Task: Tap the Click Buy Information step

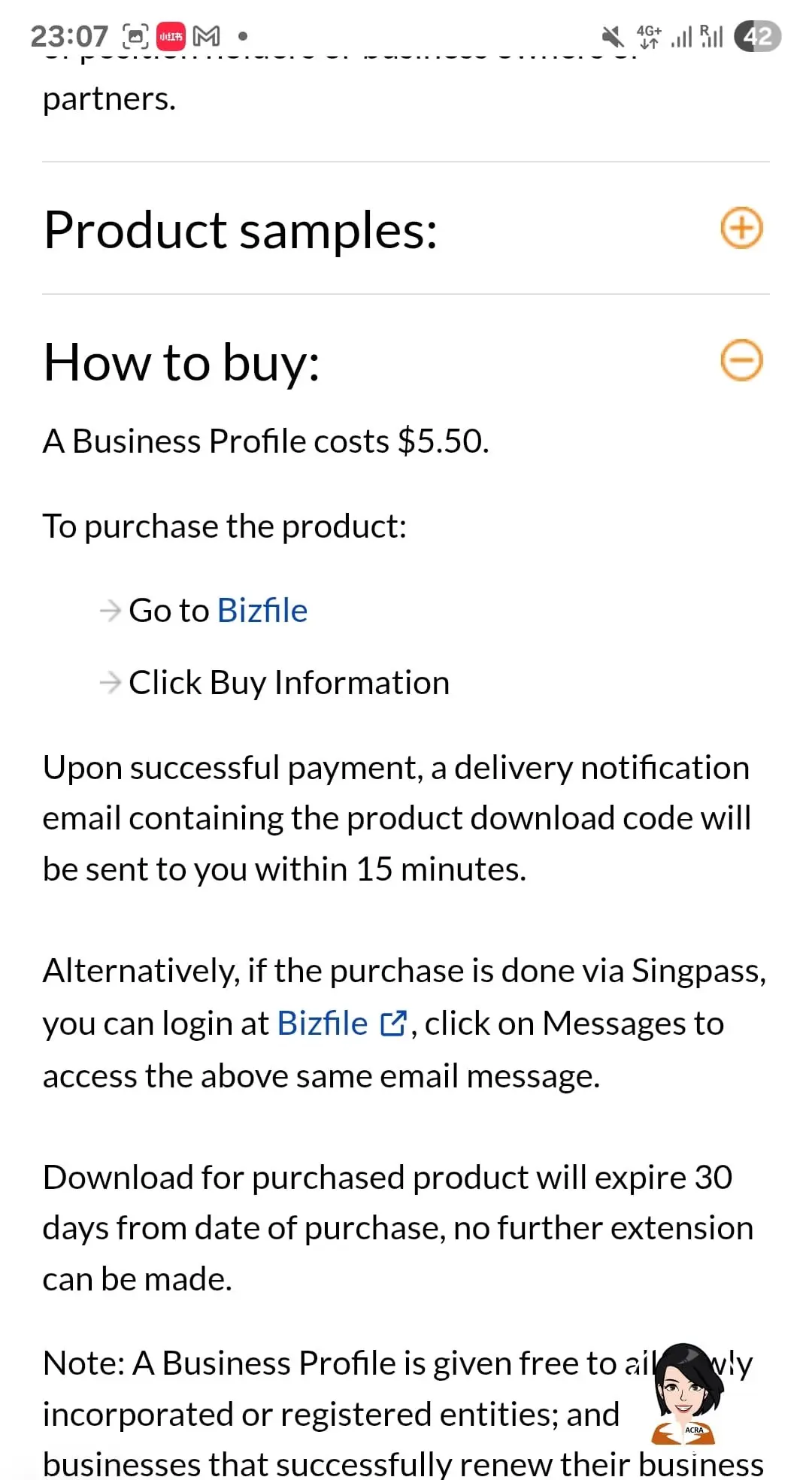Action: tap(289, 682)
